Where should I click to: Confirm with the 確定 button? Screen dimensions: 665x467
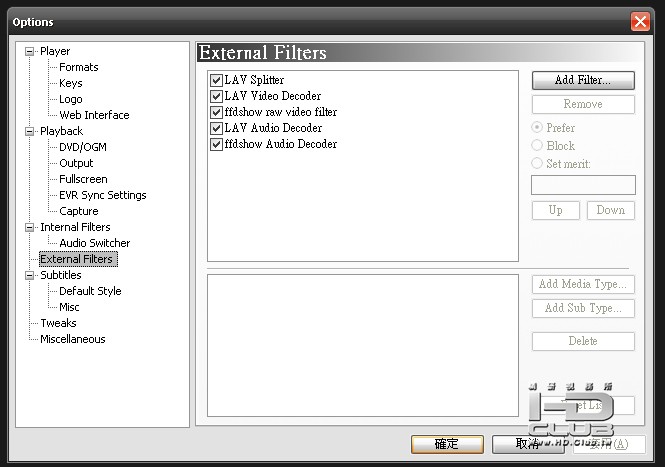click(447, 445)
